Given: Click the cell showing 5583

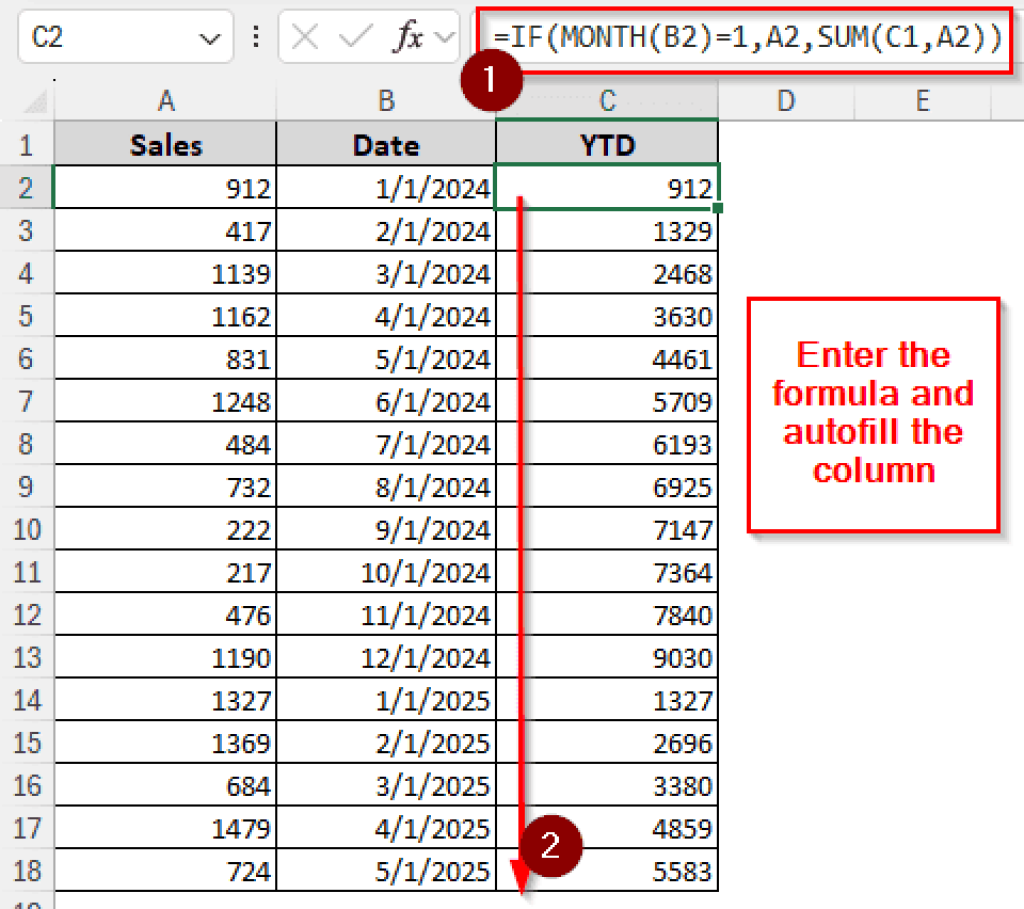Looking at the screenshot, I should tap(650, 871).
